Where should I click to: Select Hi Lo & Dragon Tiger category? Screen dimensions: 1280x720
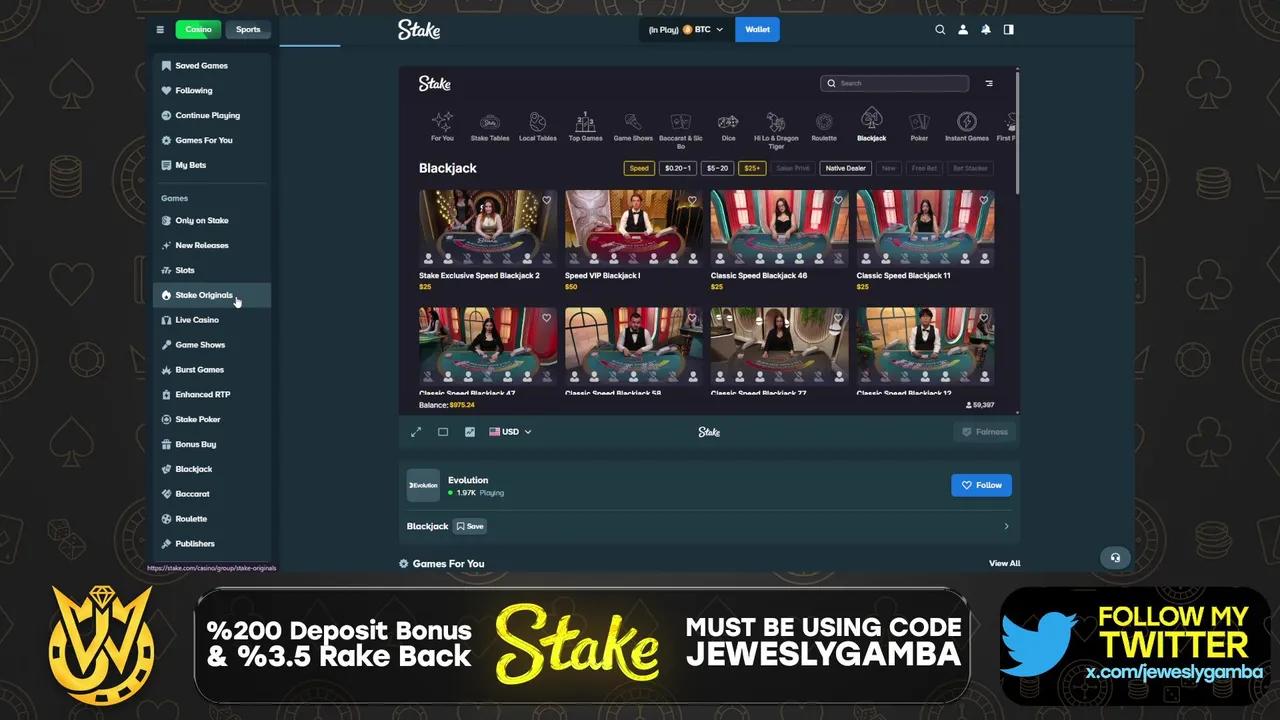pos(776,130)
